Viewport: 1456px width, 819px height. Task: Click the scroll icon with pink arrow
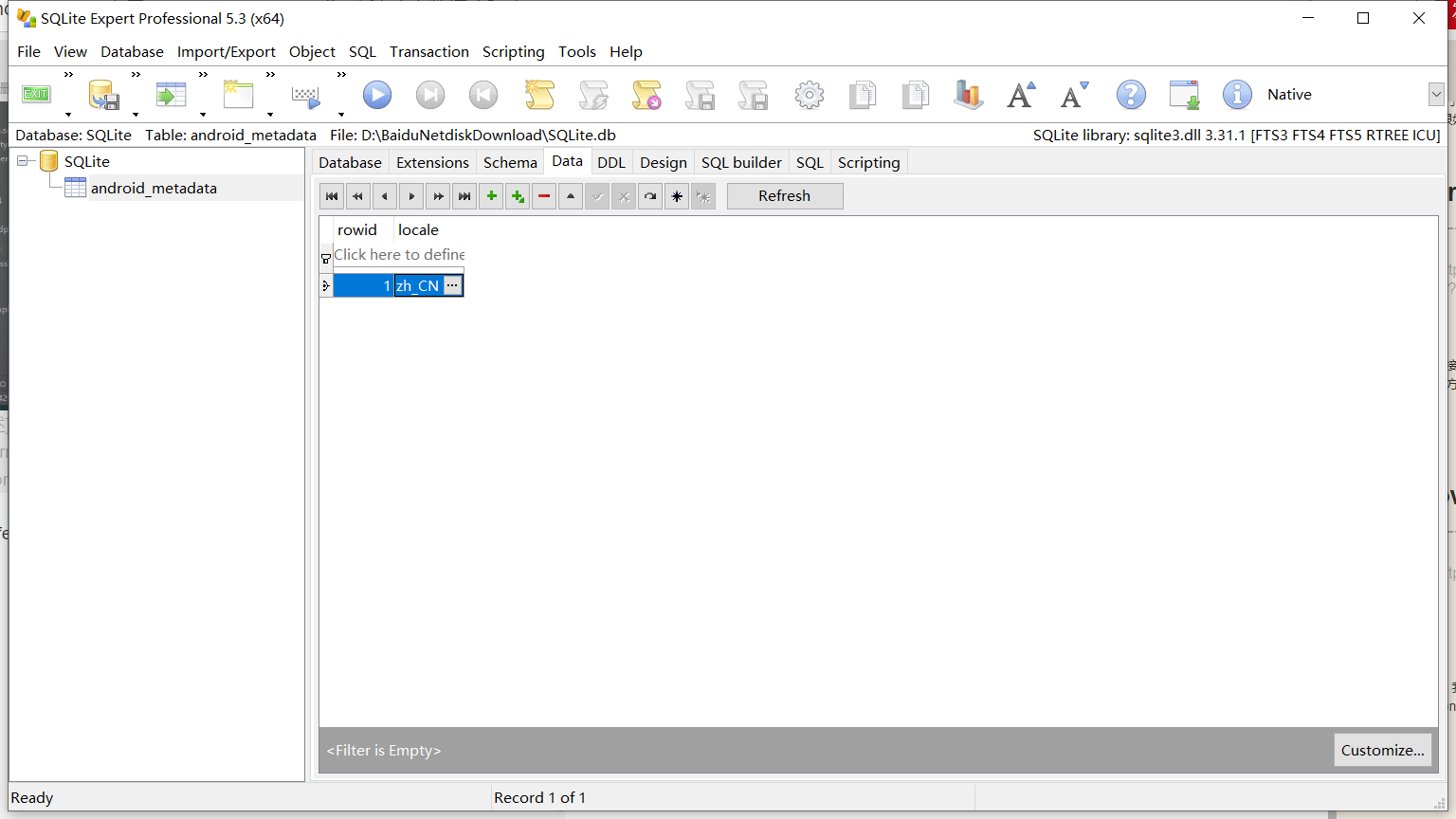tap(646, 95)
